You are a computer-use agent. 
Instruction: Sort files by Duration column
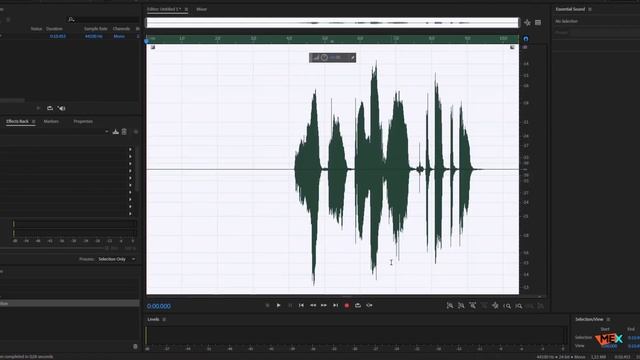(54, 29)
